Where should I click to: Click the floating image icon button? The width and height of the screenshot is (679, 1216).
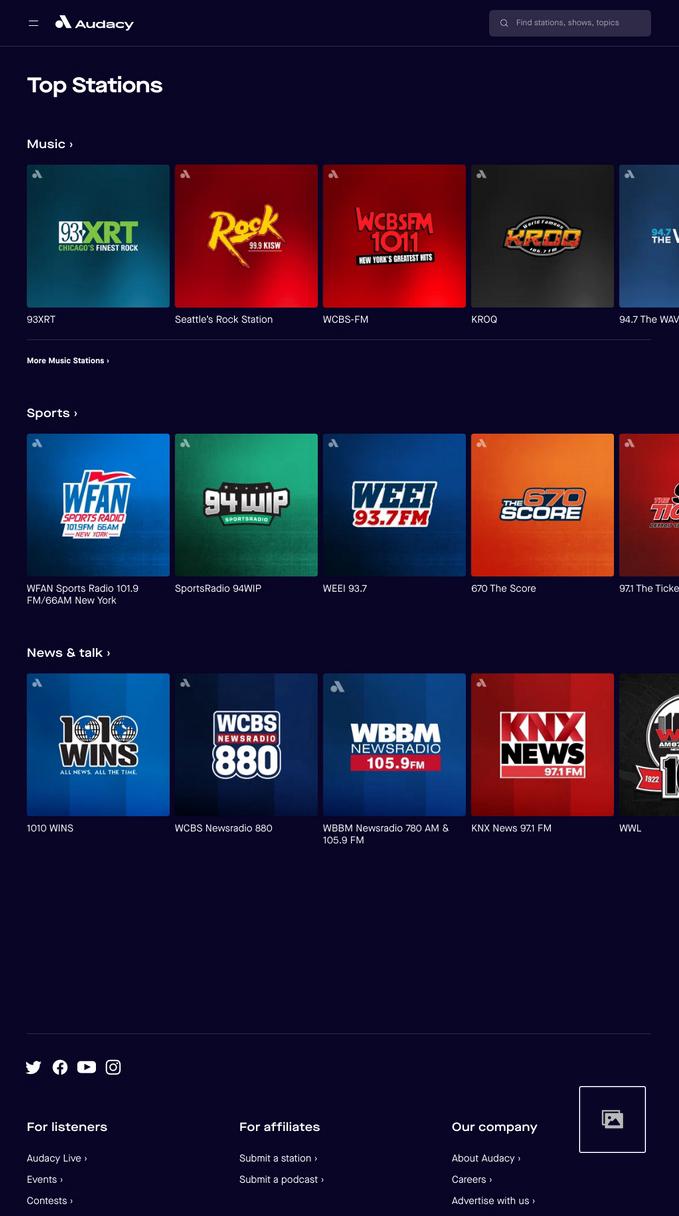click(x=612, y=1119)
